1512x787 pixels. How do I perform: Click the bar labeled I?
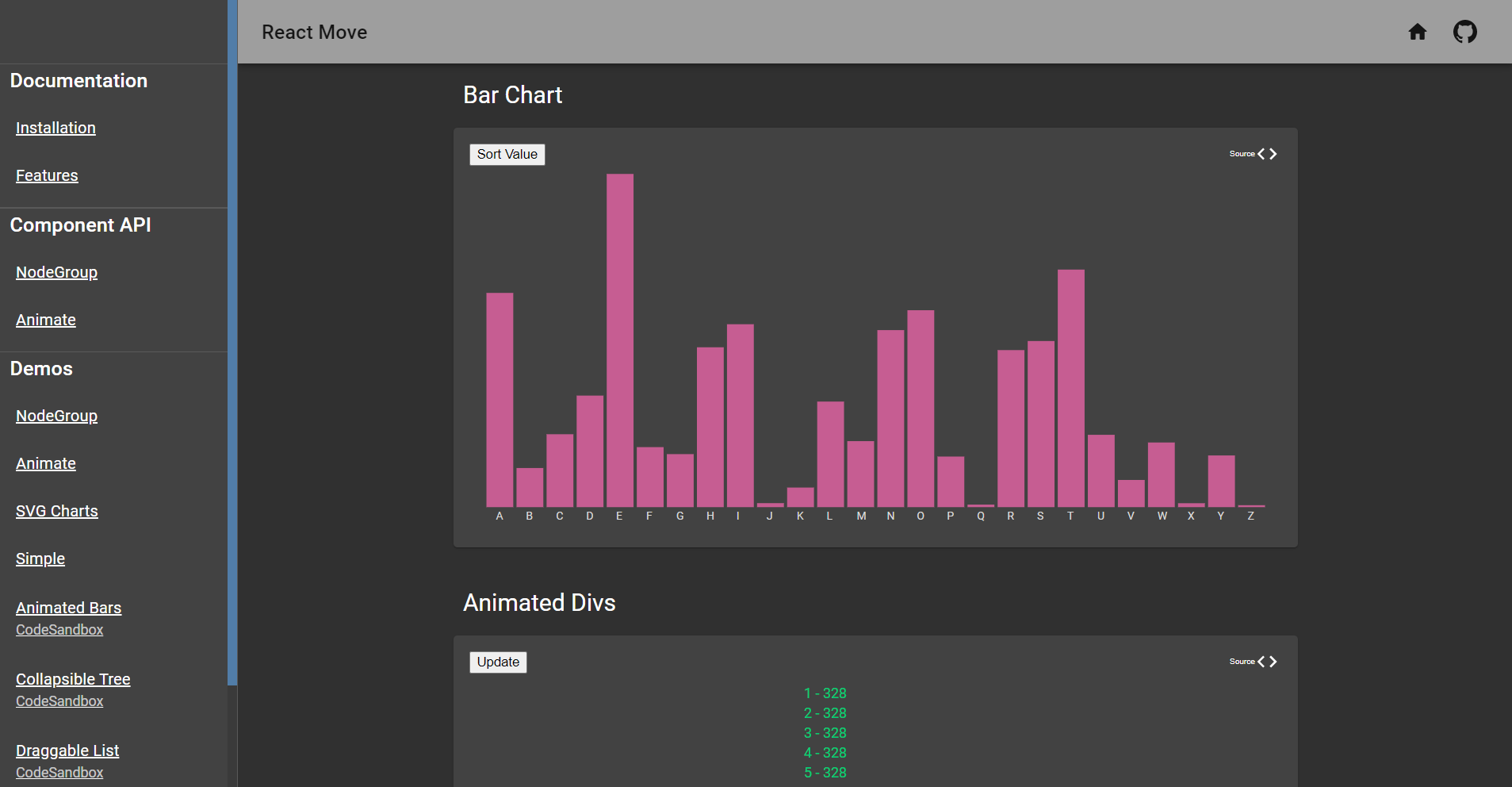pos(741,416)
